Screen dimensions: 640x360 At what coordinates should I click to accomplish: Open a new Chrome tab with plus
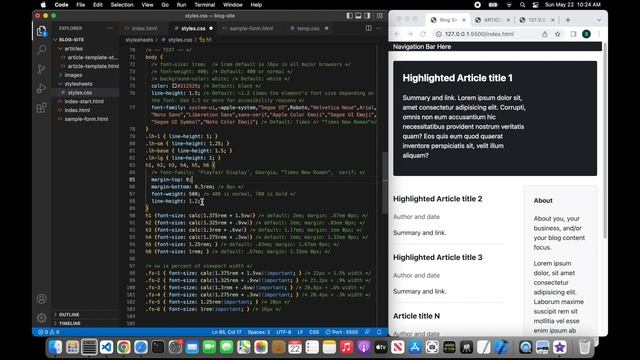point(568,20)
